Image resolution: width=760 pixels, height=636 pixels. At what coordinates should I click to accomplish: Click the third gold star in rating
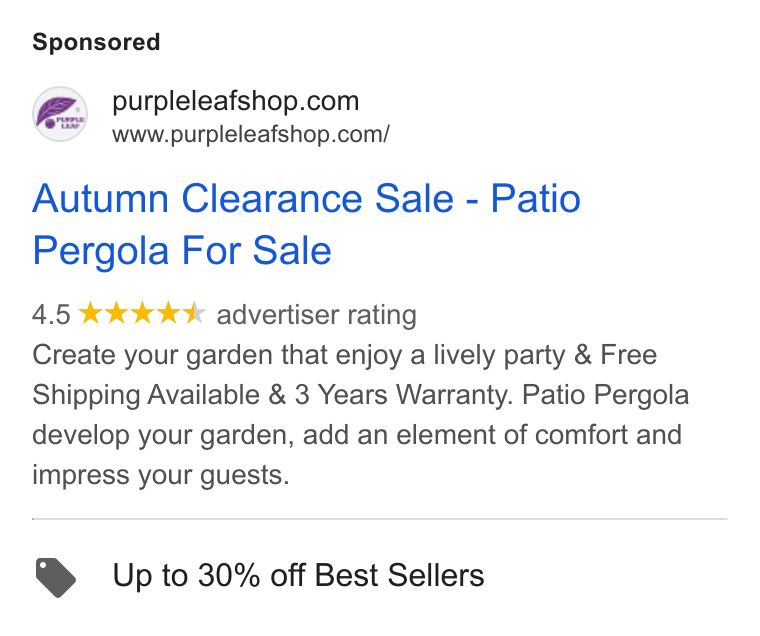click(x=142, y=313)
